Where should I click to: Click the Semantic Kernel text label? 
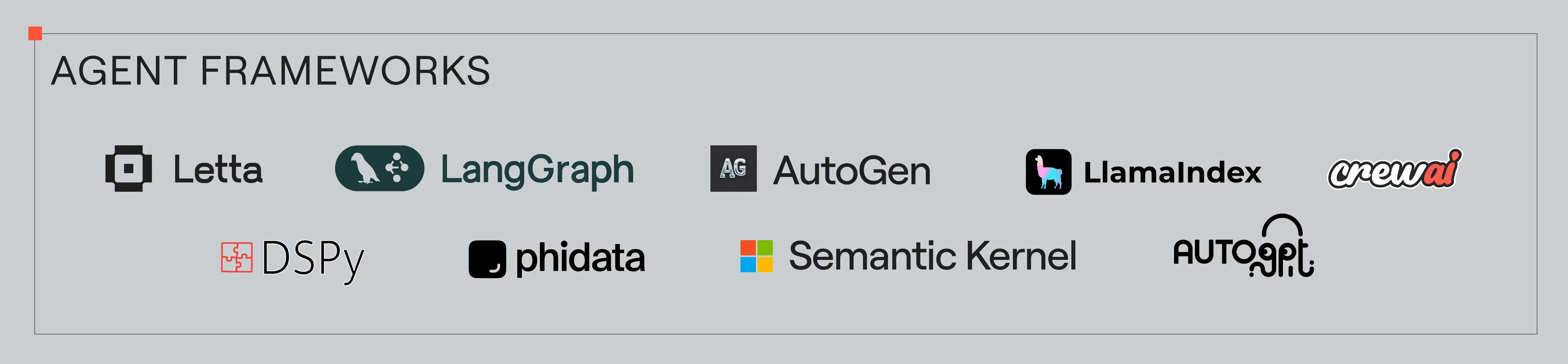pyautogui.click(x=932, y=256)
